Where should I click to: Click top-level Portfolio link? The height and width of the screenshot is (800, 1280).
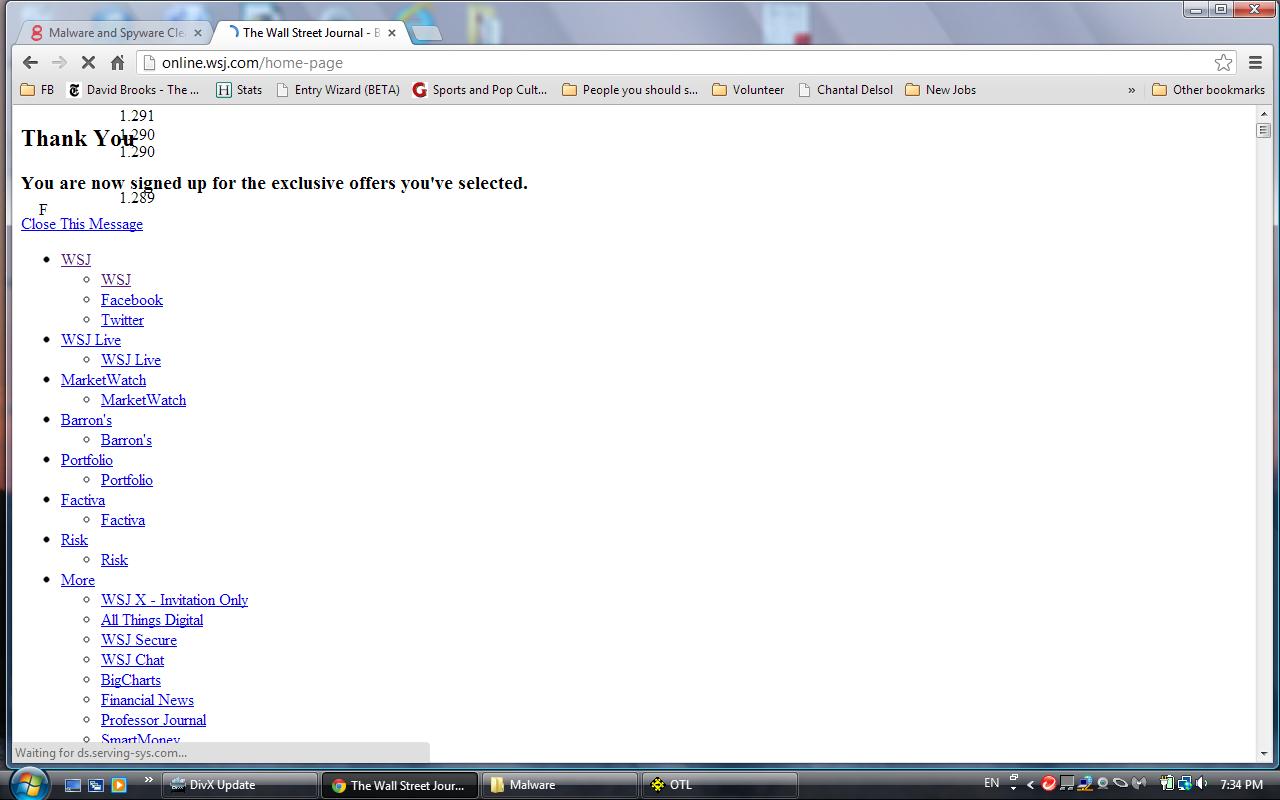(x=87, y=460)
